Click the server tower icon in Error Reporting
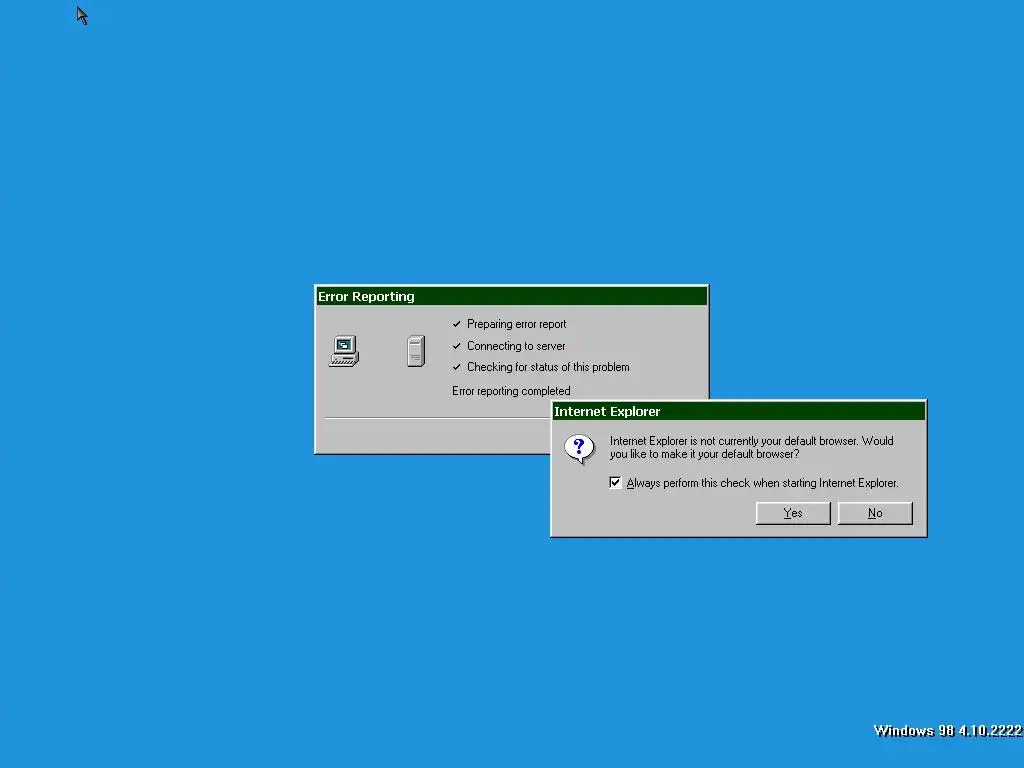The height and width of the screenshot is (768, 1024). coord(416,351)
